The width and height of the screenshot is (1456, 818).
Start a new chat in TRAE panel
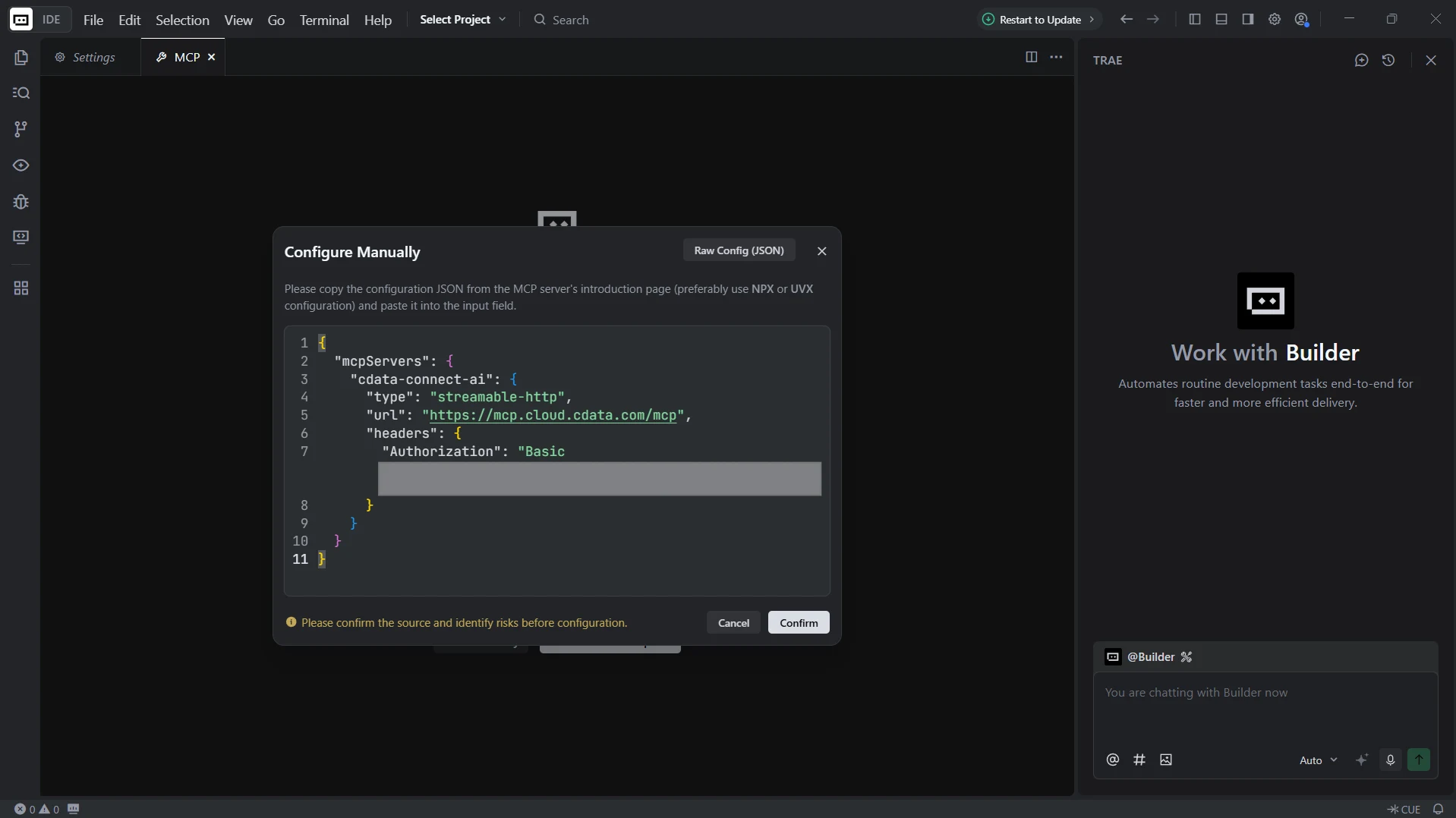click(1362, 61)
